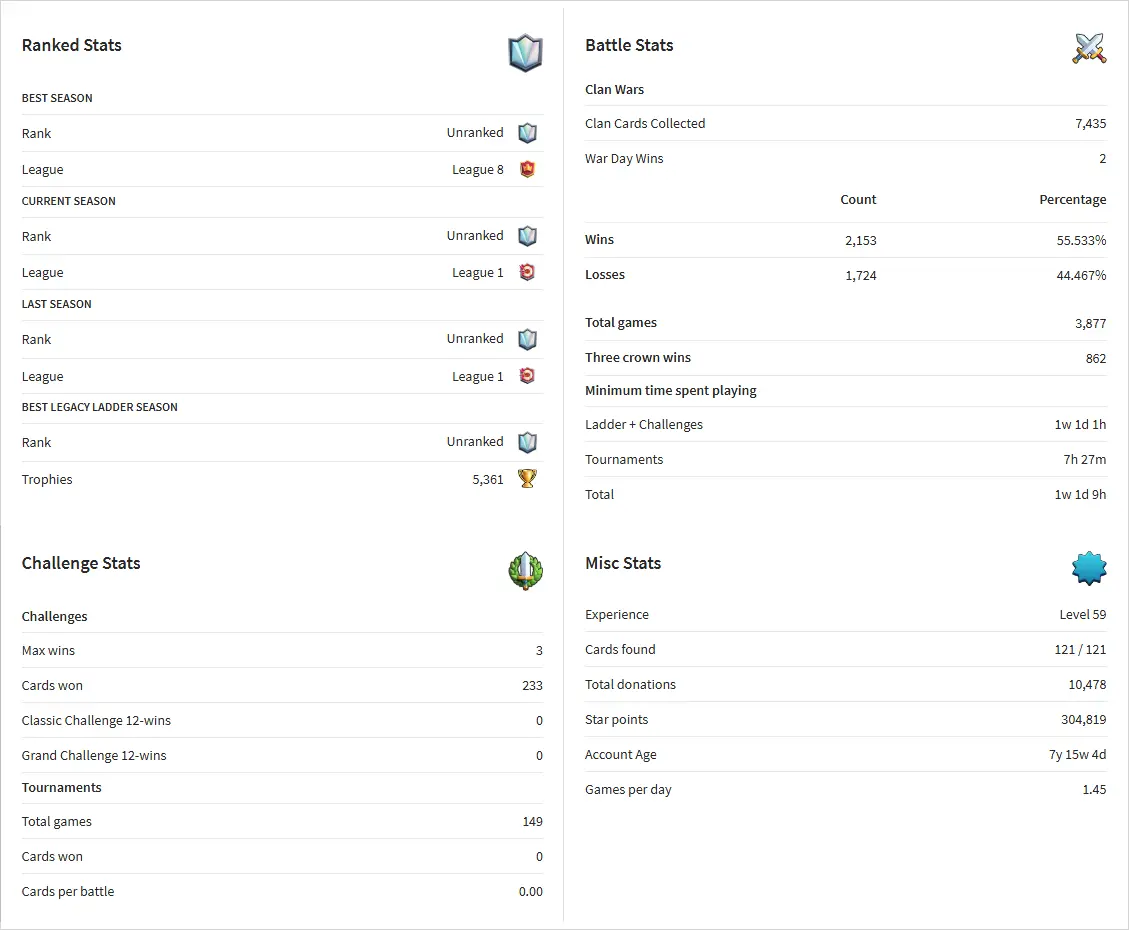Screen dimensions: 1129x930
Task: Click the Last Season League 1 badge icon
Action: tap(527, 376)
